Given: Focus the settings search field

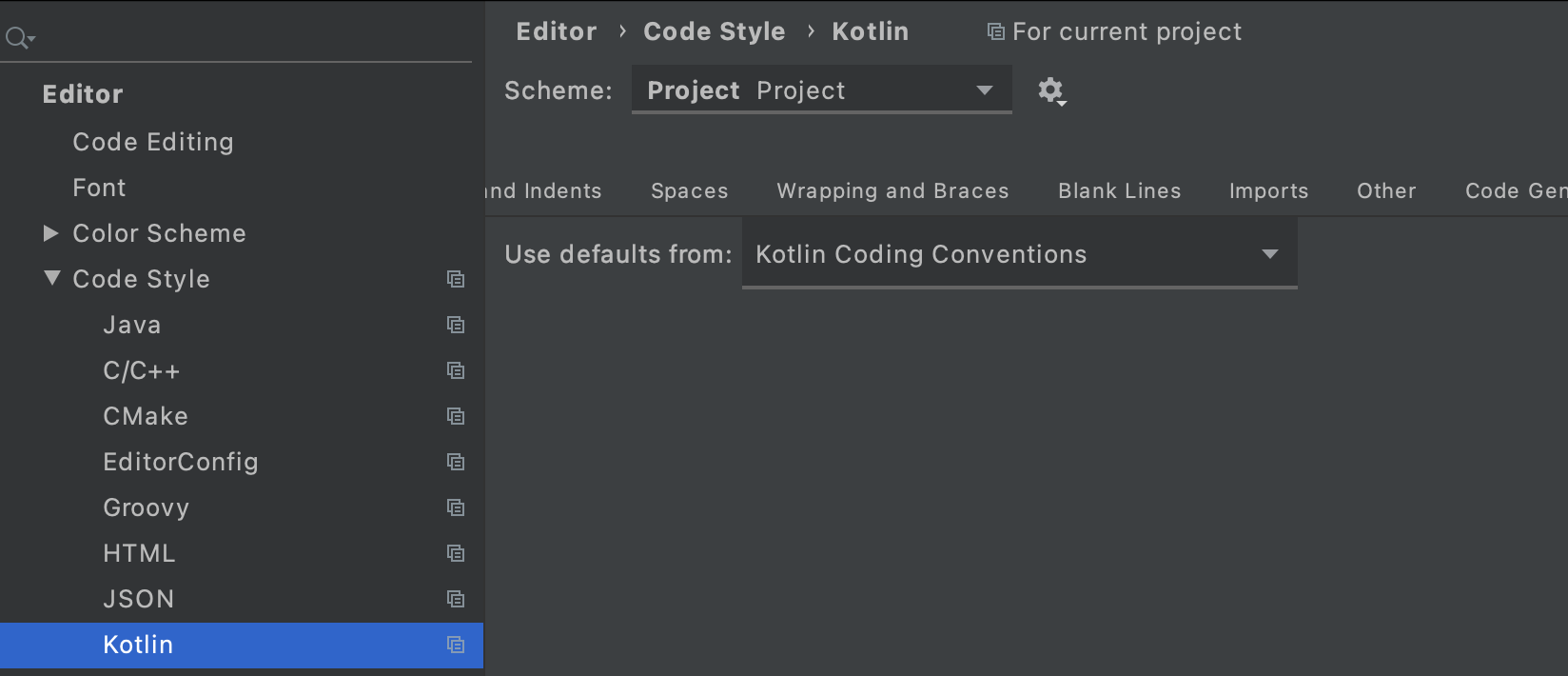Looking at the screenshot, I should point(247,38).
